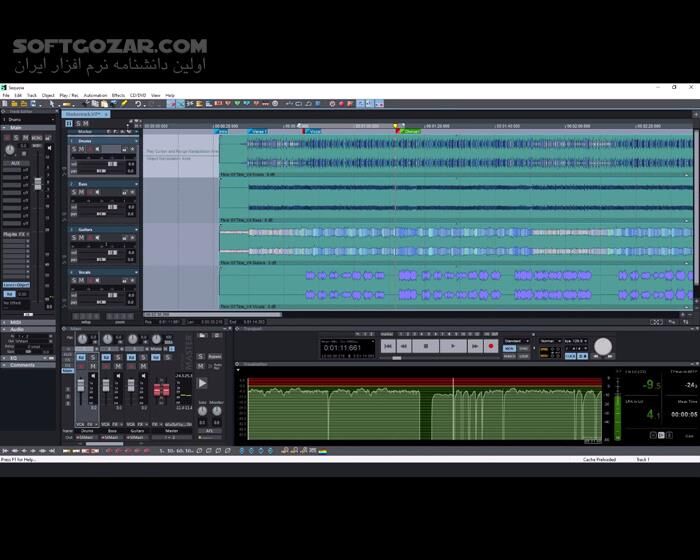Click the save project icon in toolbar
This screenshot has height=560, width=700.
point(33,104)
